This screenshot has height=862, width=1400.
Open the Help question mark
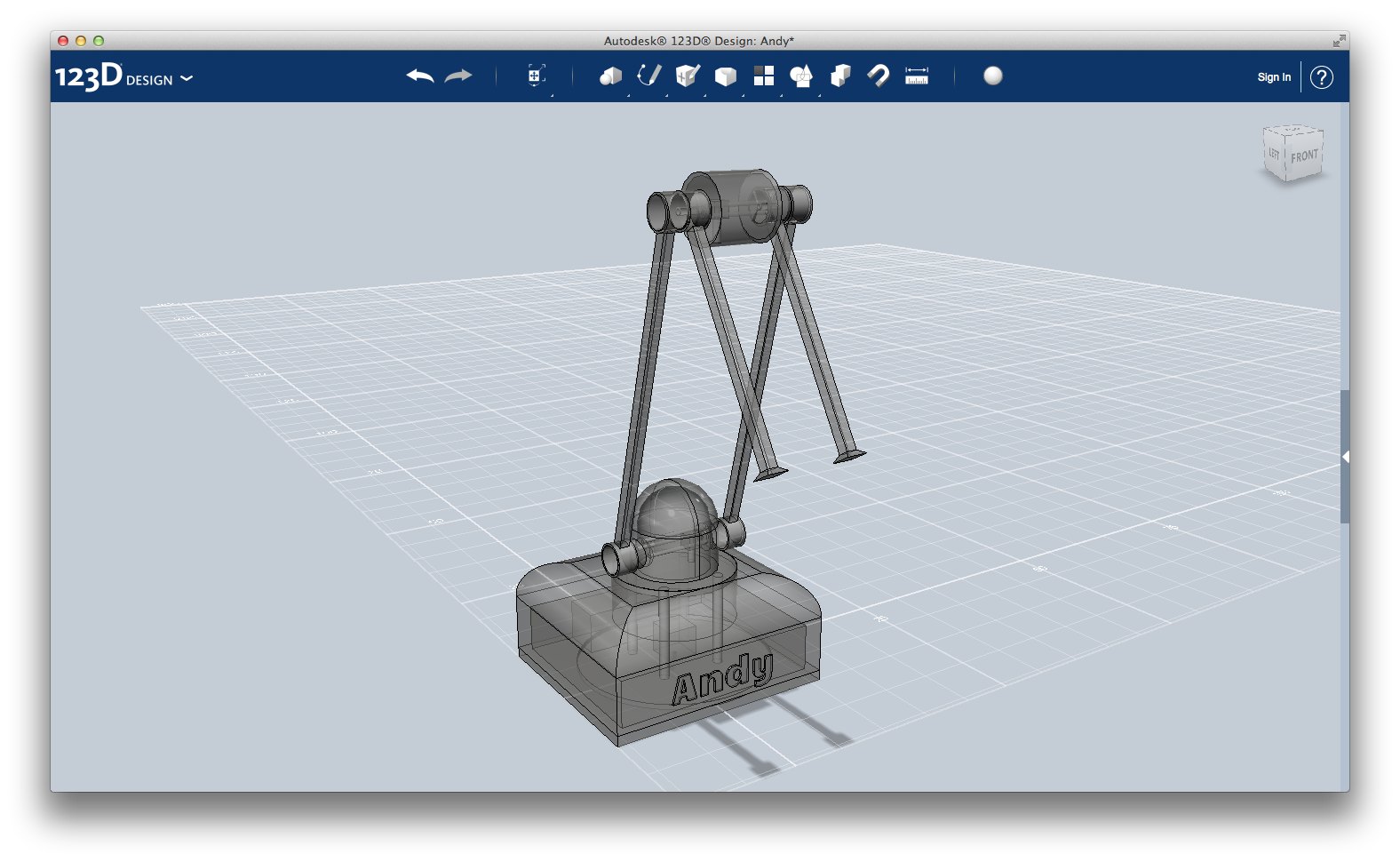coord(1322,77)
